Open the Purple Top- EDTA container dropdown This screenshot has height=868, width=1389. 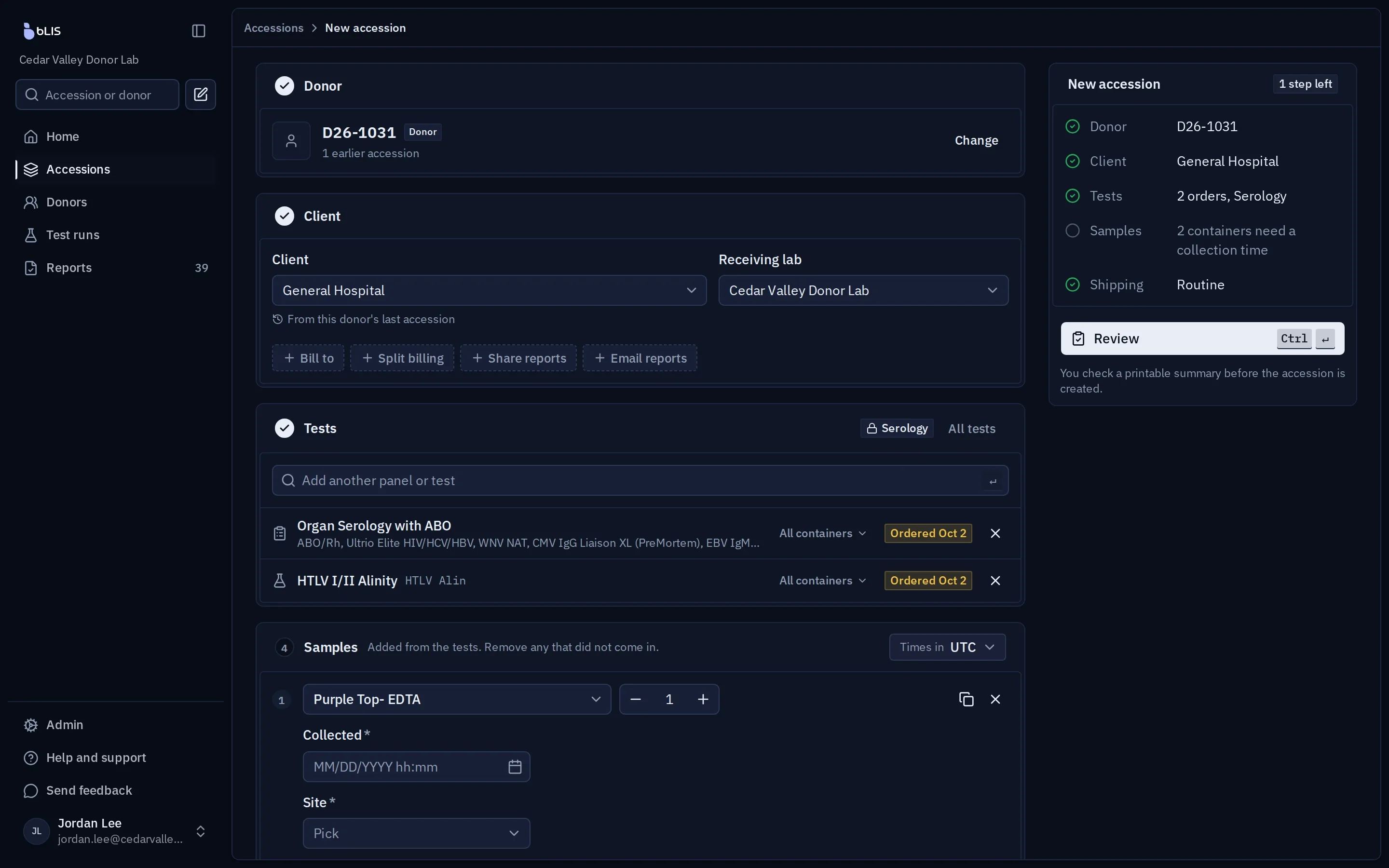point(457,699)
